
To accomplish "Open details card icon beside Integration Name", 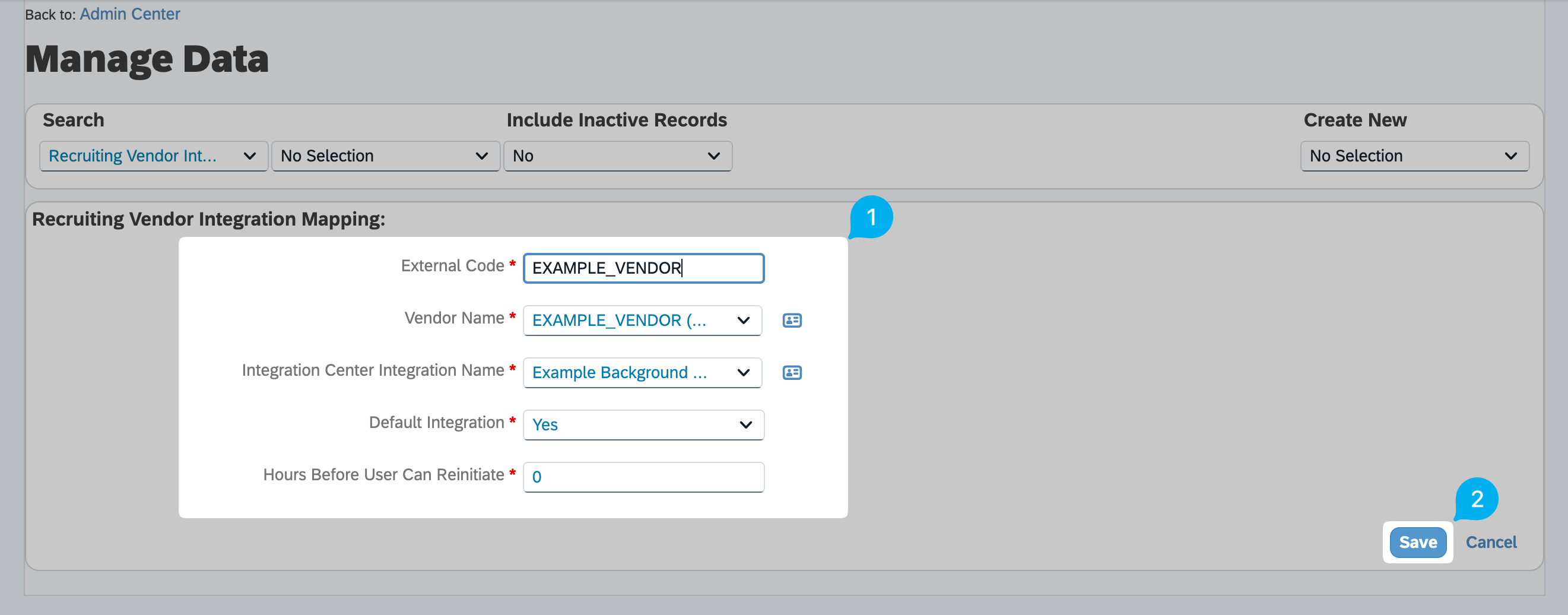I will (791, 373).
